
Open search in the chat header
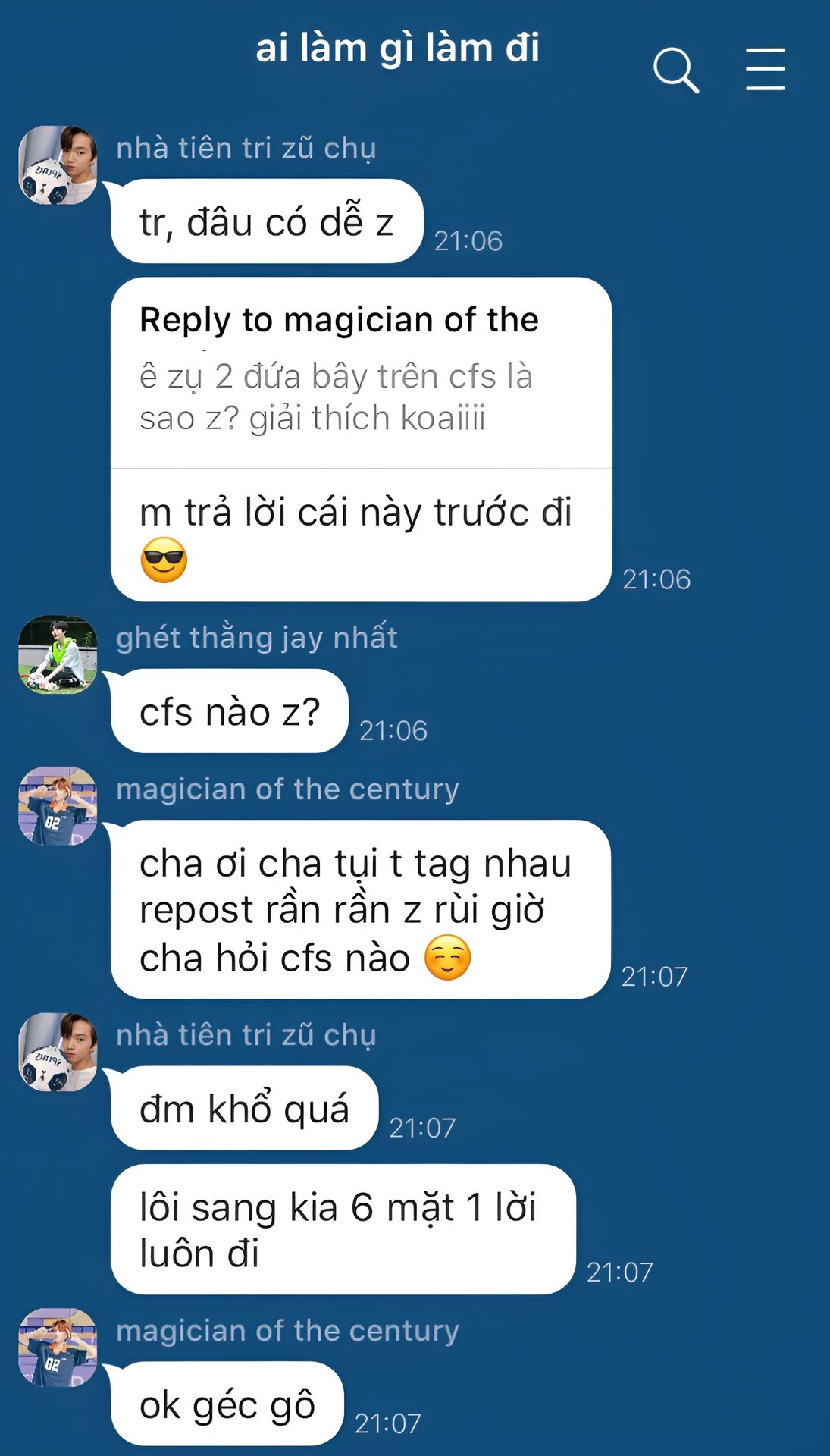[675, 71]
